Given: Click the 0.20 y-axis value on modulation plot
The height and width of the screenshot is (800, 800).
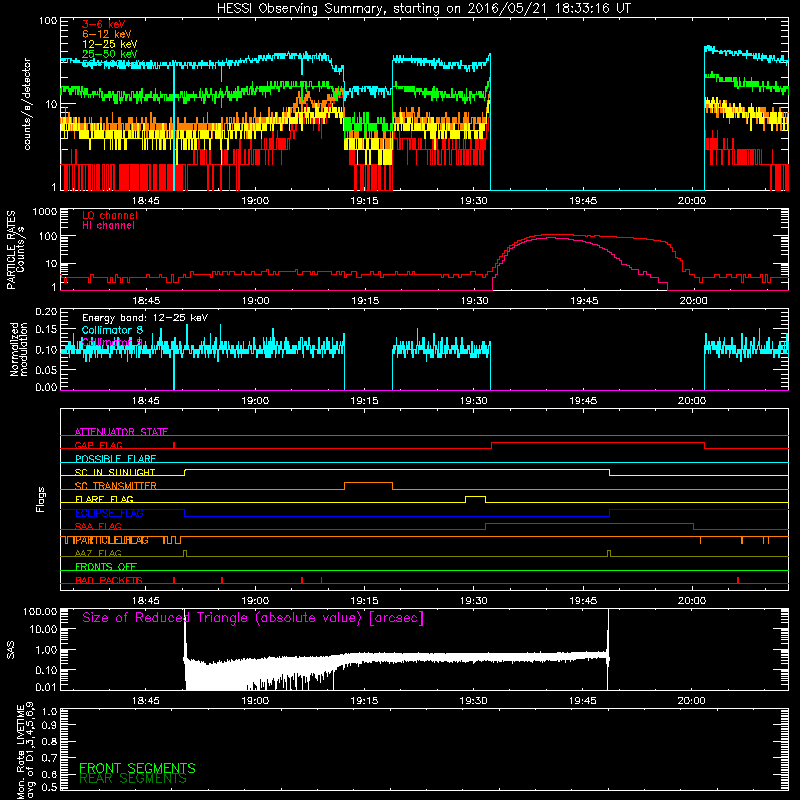Looking at the screenshot, I should (x=46, y=312).
